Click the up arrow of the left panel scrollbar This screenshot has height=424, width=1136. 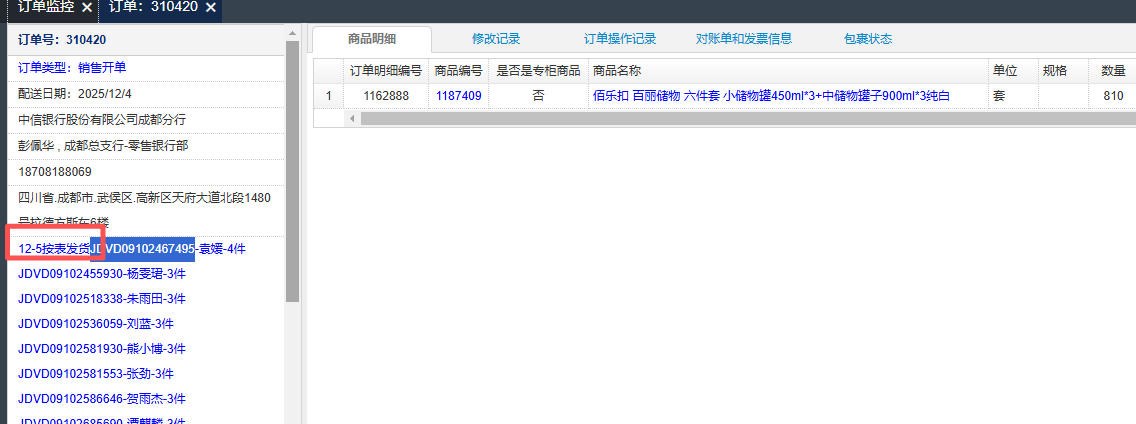(x=292, y=33)
